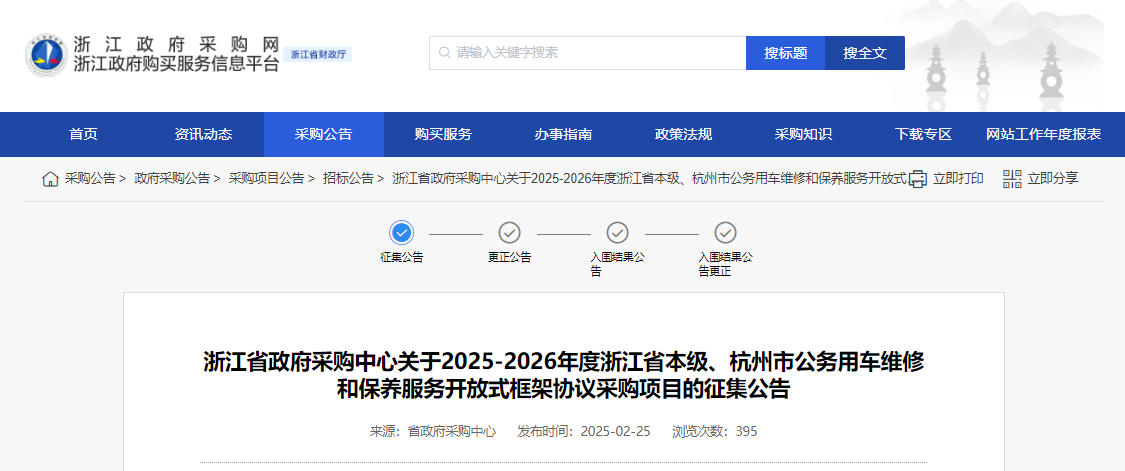Select the 入围结果公告更正 step circle

pyautogui.click(x=725, y=233)
